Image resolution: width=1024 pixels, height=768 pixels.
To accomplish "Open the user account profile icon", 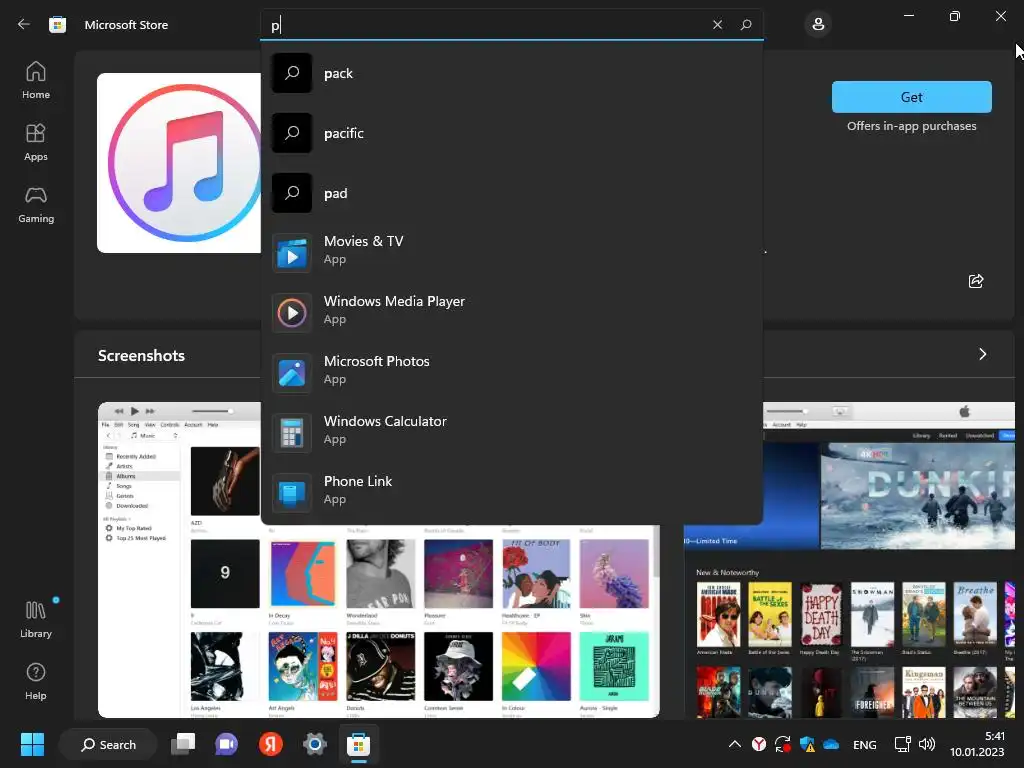I will pos(818,25).
